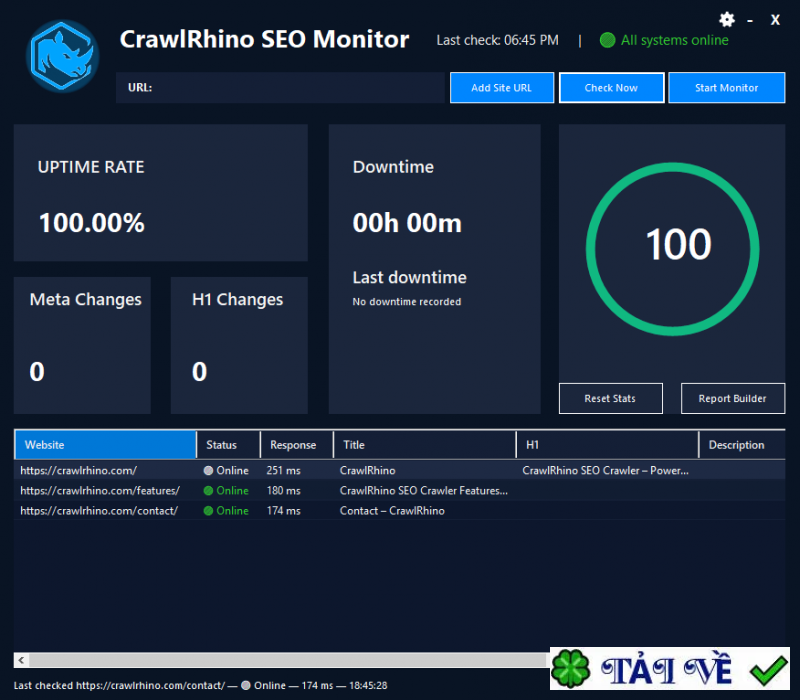
Task: Click the horizontal scrollbar left arrow
Action: [21, 660]
